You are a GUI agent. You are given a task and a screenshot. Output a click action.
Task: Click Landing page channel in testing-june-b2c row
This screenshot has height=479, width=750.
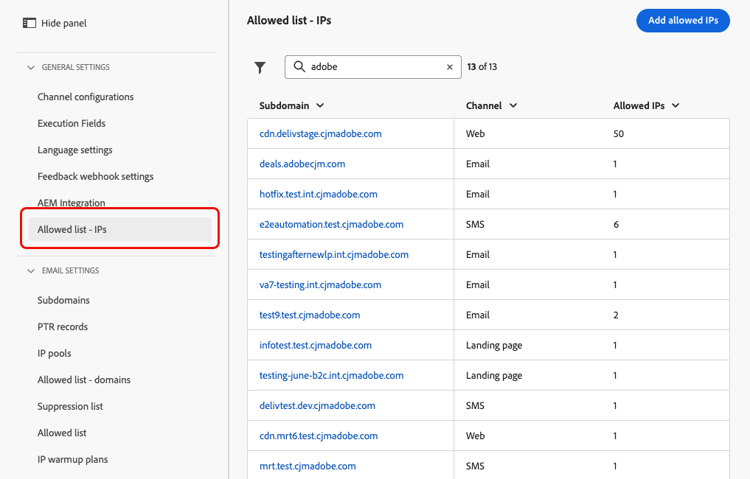click(494, 375)
